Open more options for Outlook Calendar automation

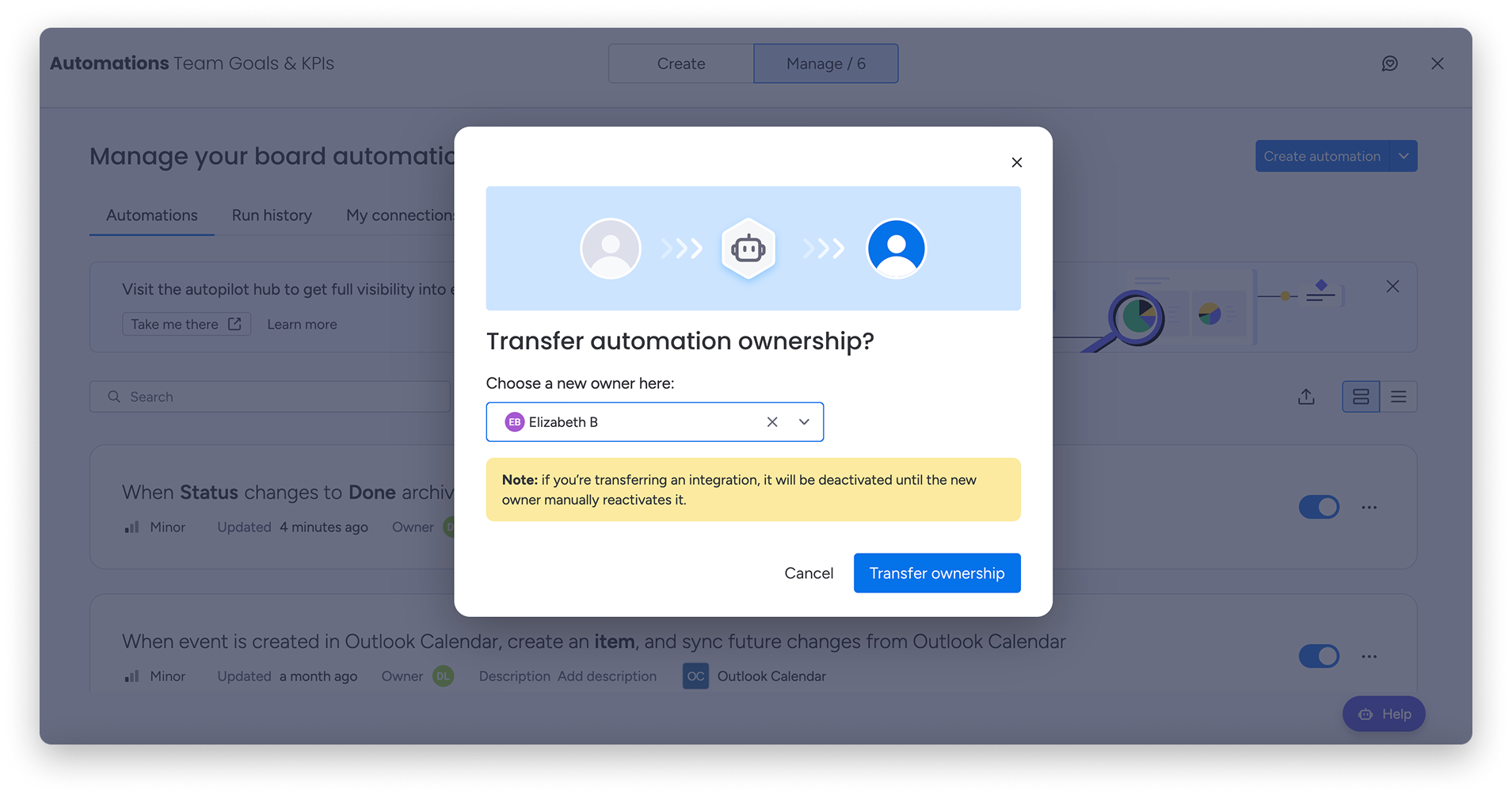1369,657
